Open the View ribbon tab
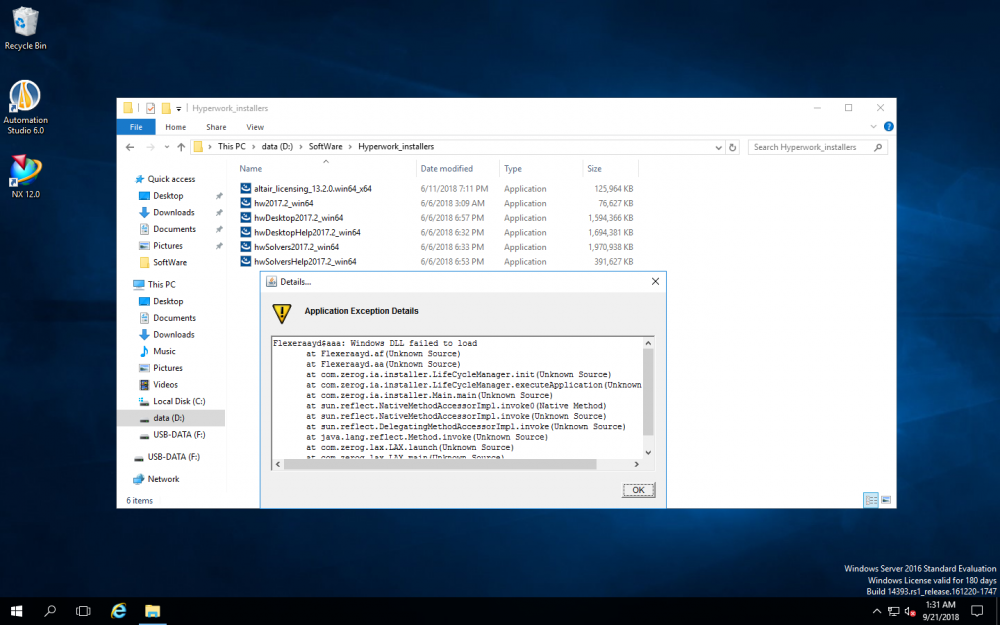 click(x=255, y=127)
